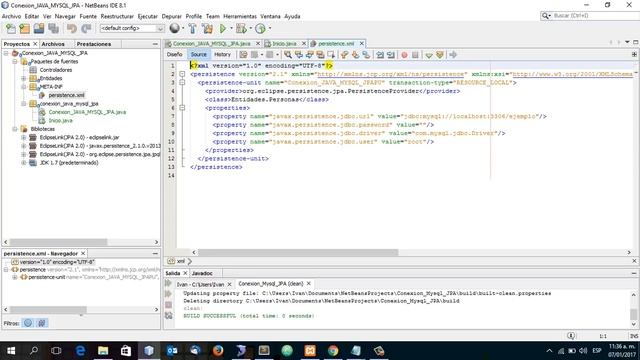Switch to the Inicio.java editor tab
The width and height of the screenshot is (640, 360).
point(284,43)
